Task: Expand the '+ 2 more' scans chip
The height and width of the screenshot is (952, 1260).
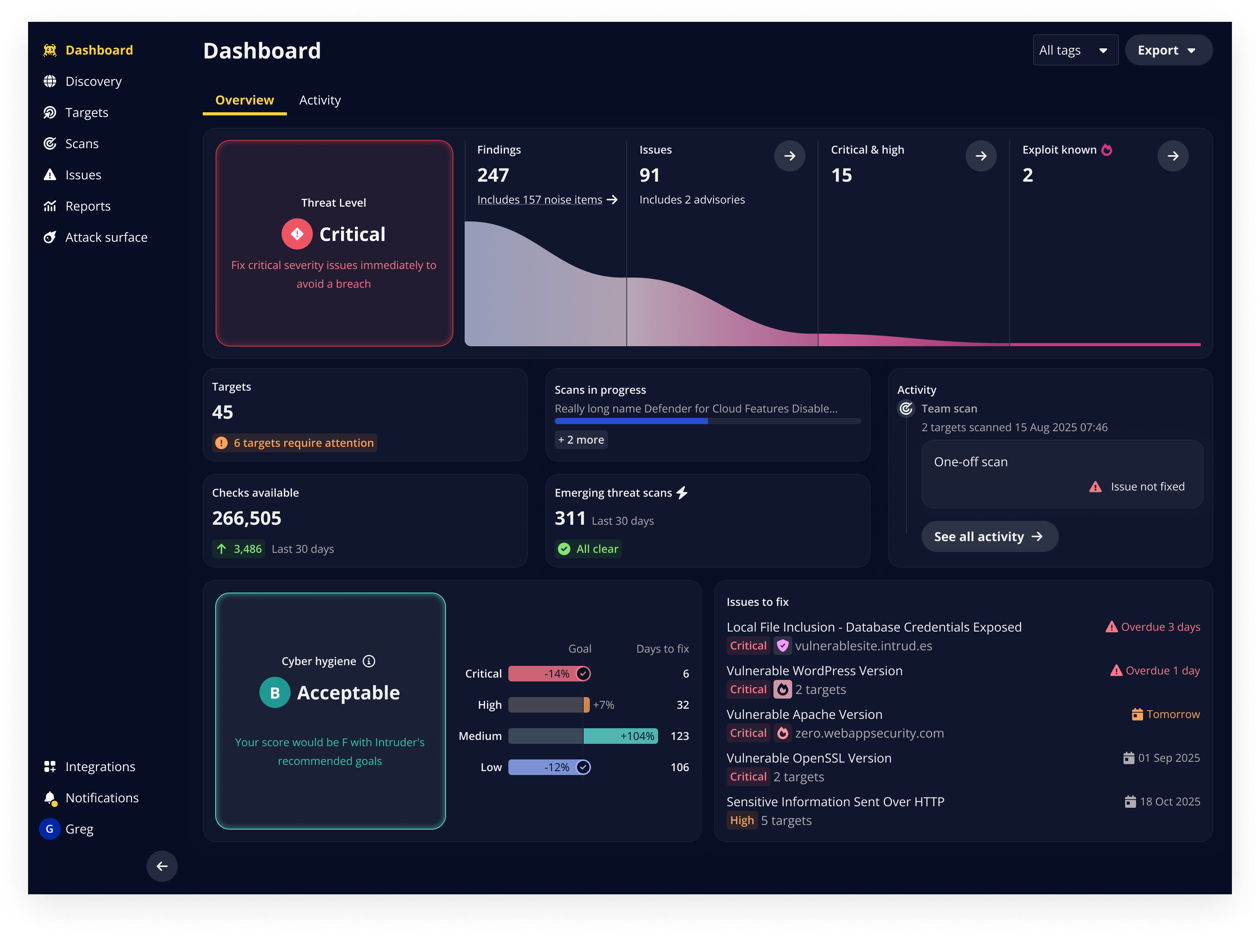Action: (x=581, y=440)
